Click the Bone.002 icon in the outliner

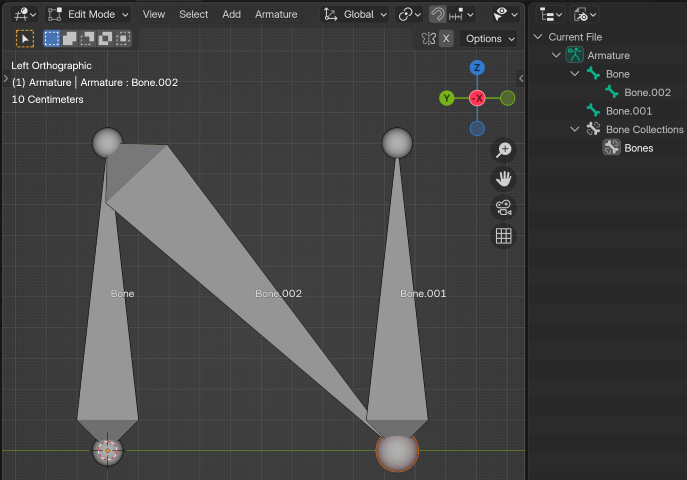click(x=612, y=92)
